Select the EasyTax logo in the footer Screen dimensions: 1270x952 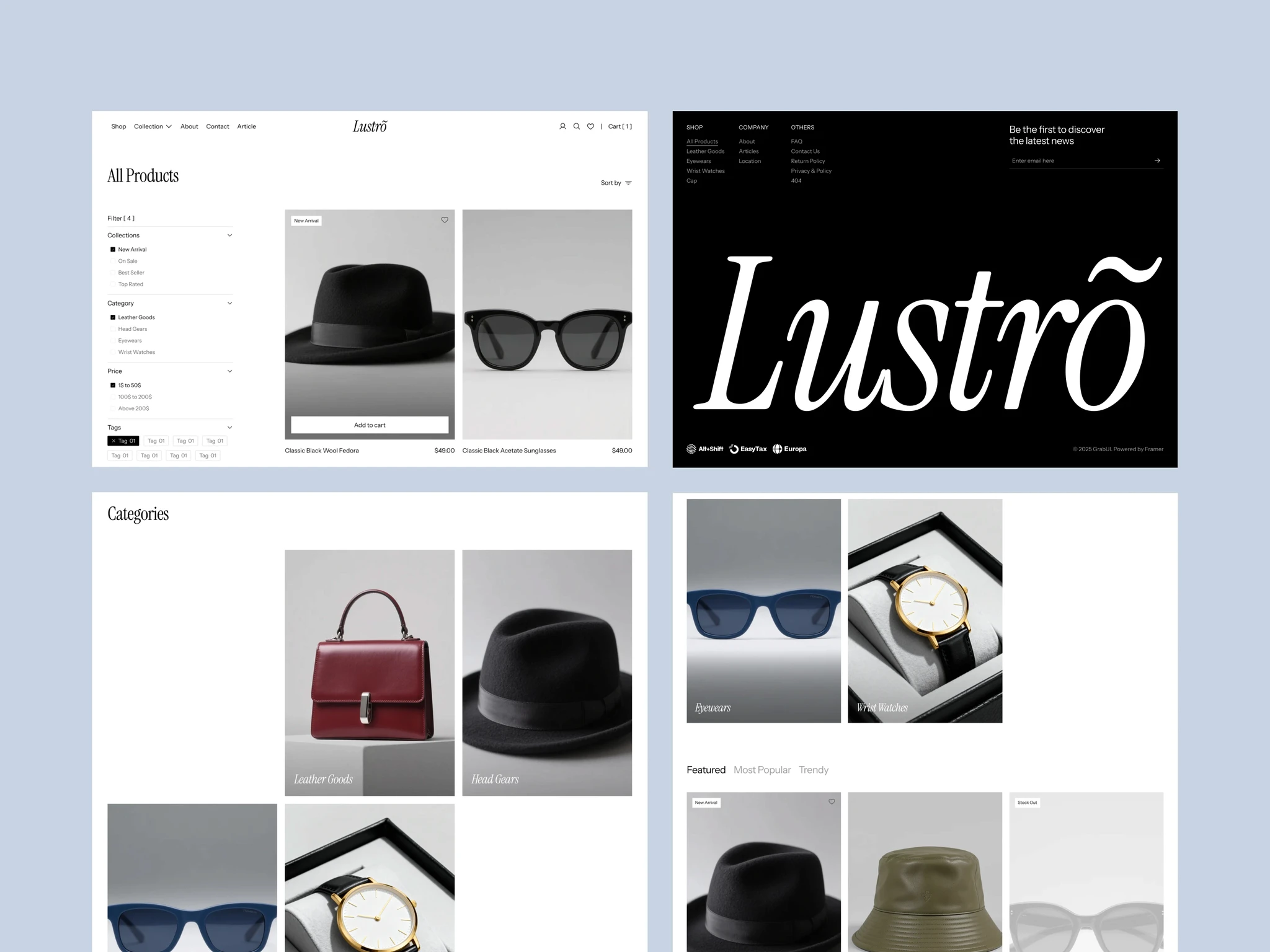point(748,449)
